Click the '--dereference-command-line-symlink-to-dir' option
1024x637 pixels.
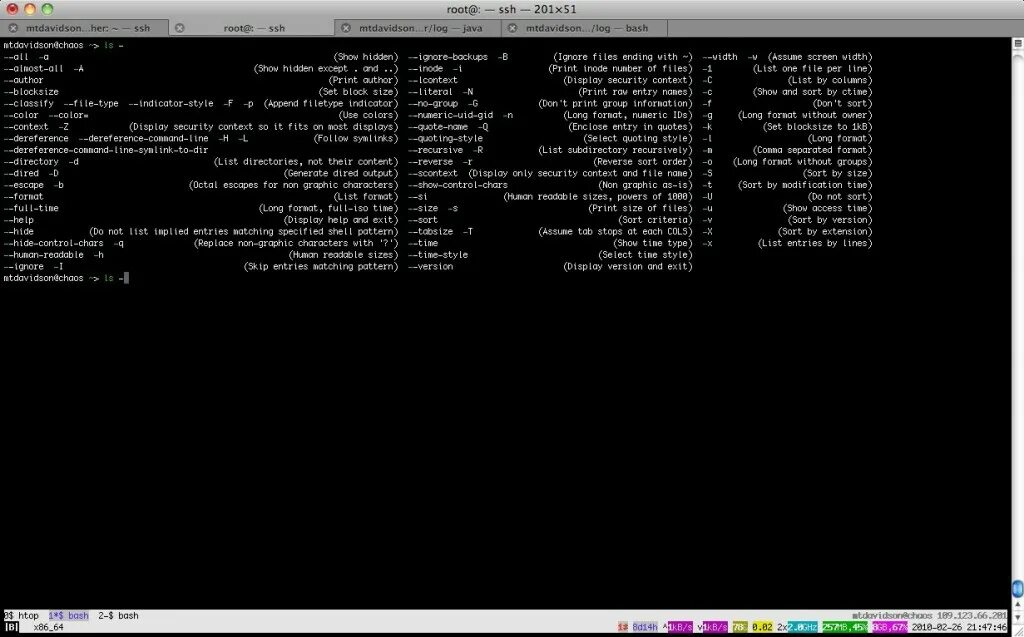point(106,150)
